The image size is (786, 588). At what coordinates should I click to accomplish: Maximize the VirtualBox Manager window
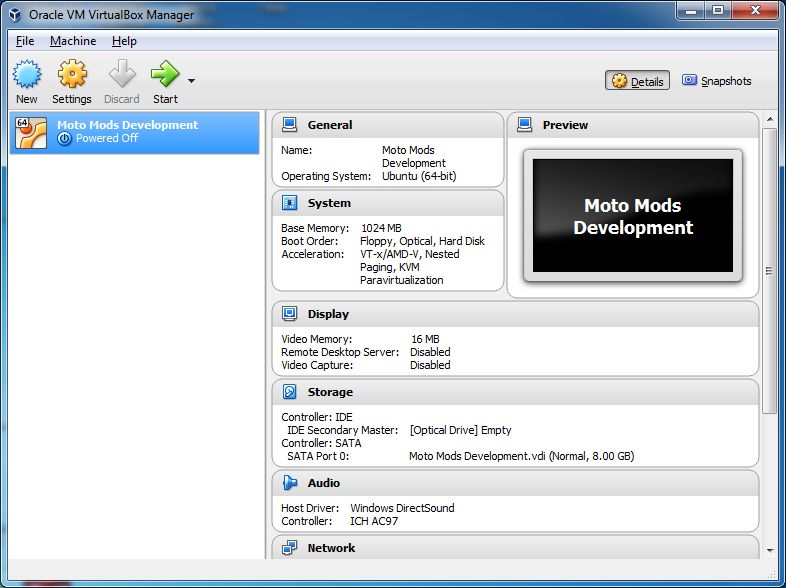(718, 11)
